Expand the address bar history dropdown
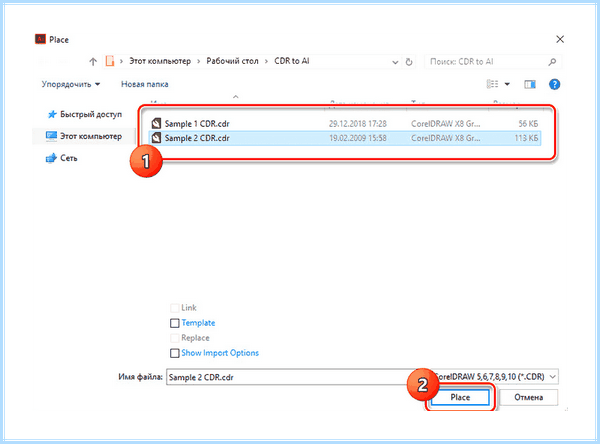The height and width of the screenshot is (444, 600). click(395, 62)
